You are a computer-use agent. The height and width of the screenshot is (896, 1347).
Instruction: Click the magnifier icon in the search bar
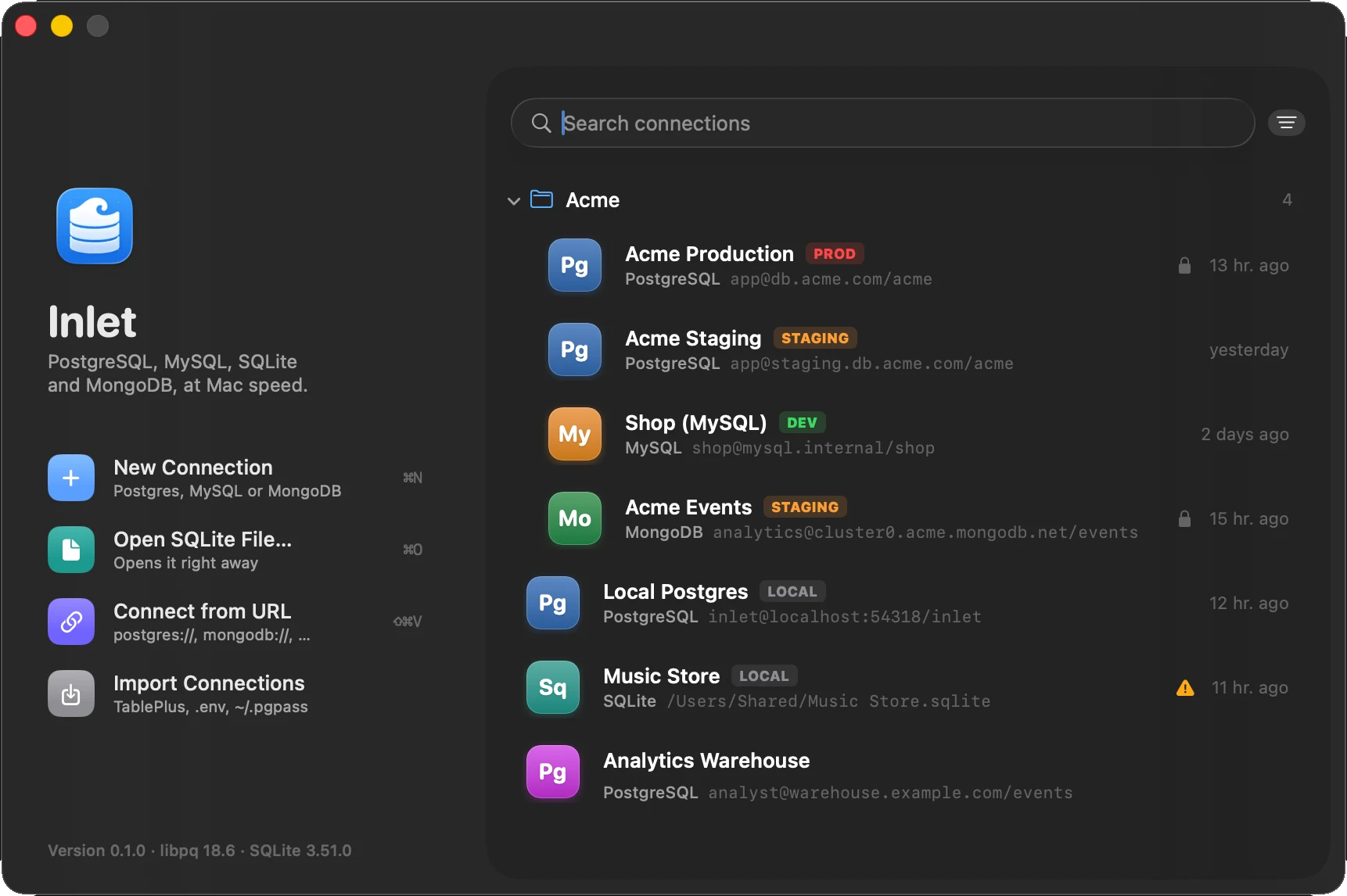tap(541, 123)
